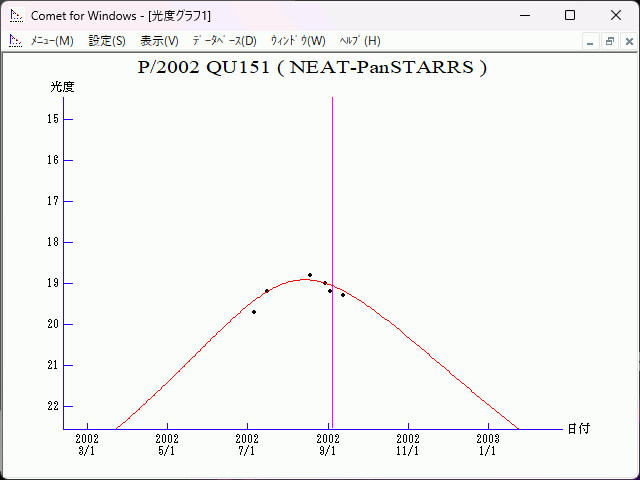Open the ﾒﾆｭｰ(M) menu
The width and height of the screenshot is (640, 480).
(x=52, y=41)
